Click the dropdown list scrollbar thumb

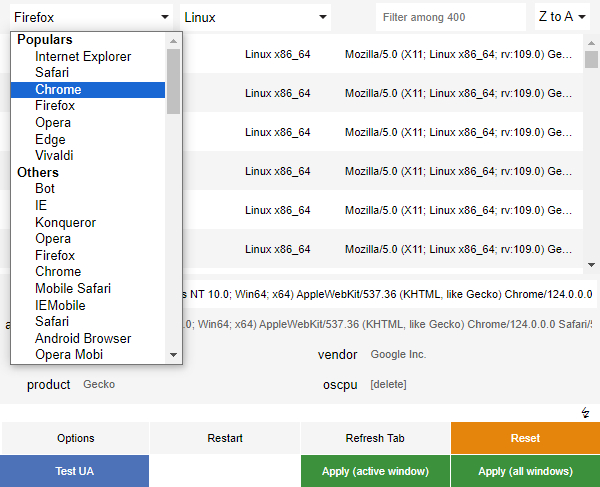coord(173,81)
